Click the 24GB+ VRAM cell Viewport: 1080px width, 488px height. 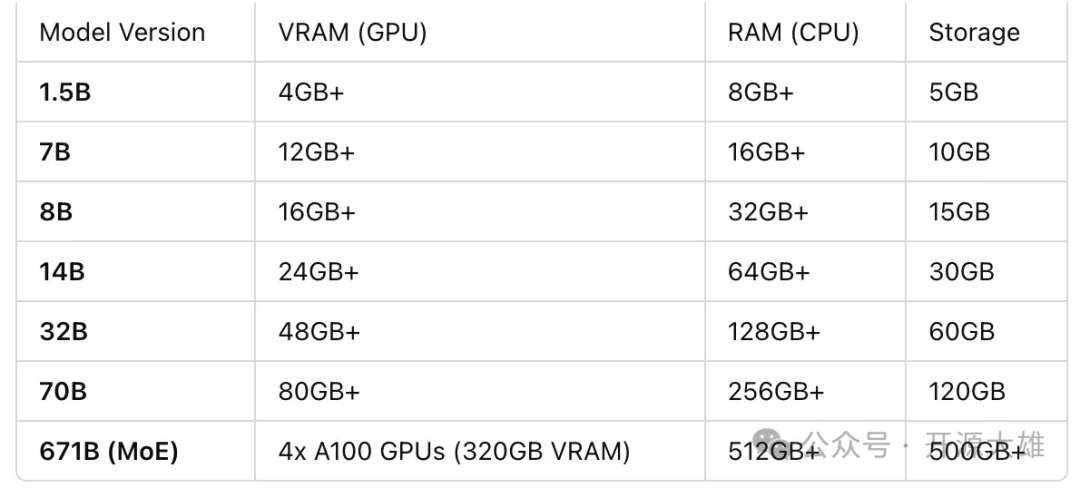coord(319,271)
